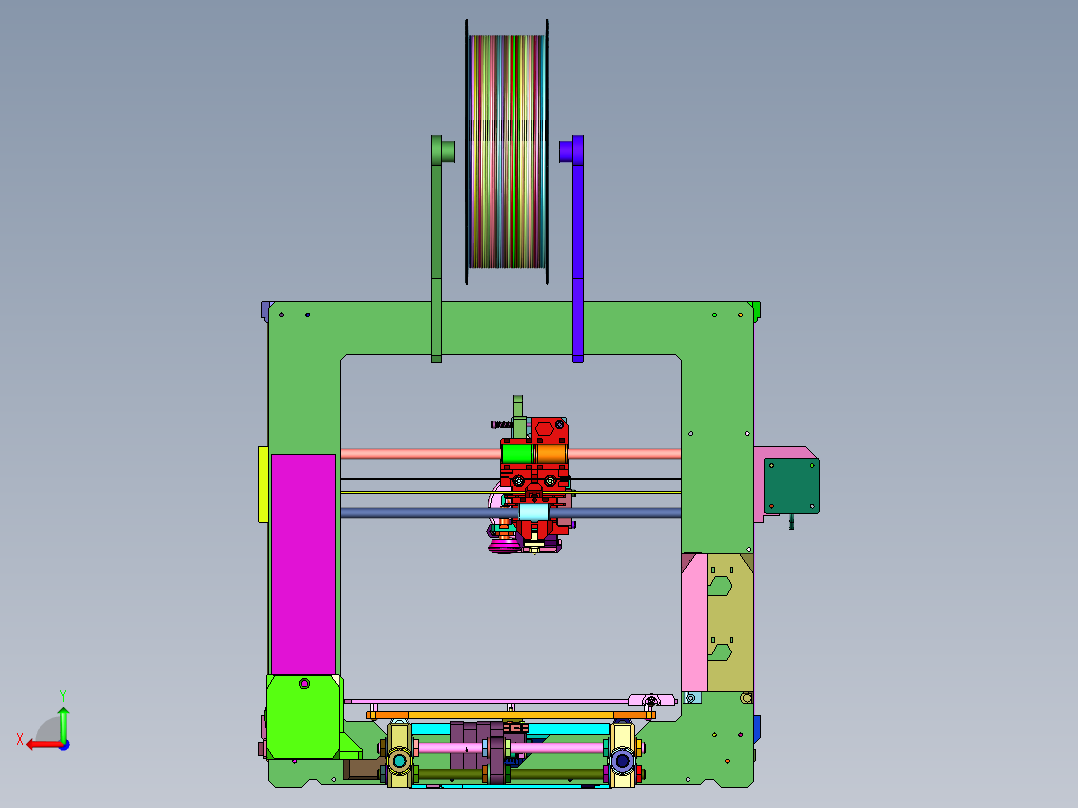
Task: Click the "Y" axis label
Action: point(63,696)
